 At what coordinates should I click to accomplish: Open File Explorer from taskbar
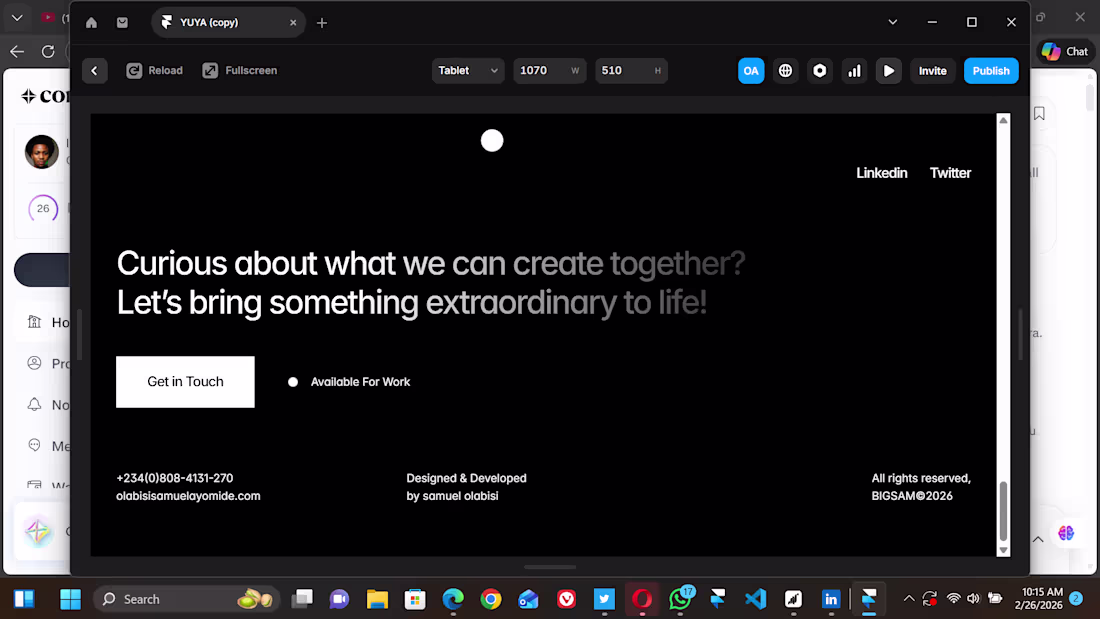click(x=377, y=599)
